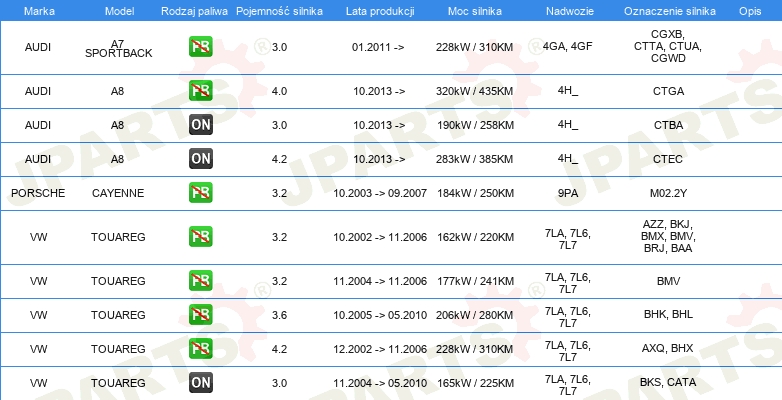Click the petrol icon in the A7 Sportback row
782x400 pixels.
point(200,47)
